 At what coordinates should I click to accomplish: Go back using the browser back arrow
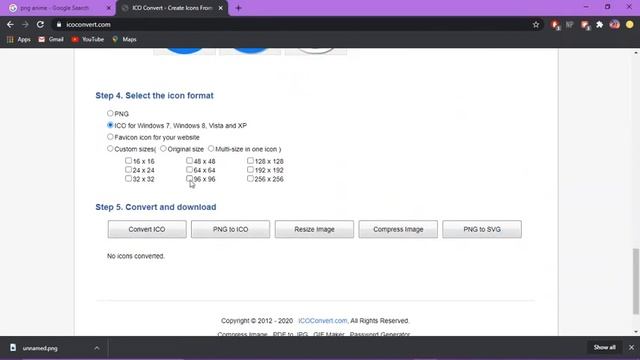click(x=10, y=24)
